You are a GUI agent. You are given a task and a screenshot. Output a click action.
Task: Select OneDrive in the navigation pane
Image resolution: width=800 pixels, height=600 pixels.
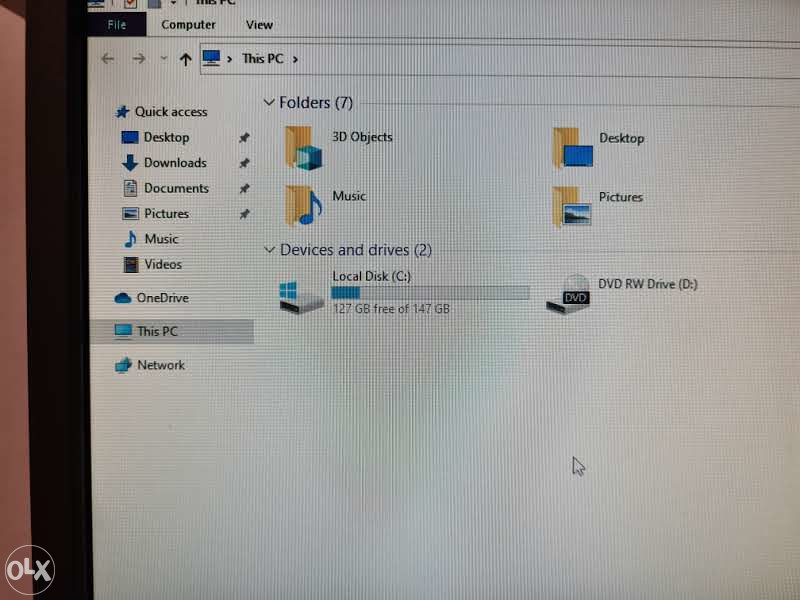pos(162,297)
